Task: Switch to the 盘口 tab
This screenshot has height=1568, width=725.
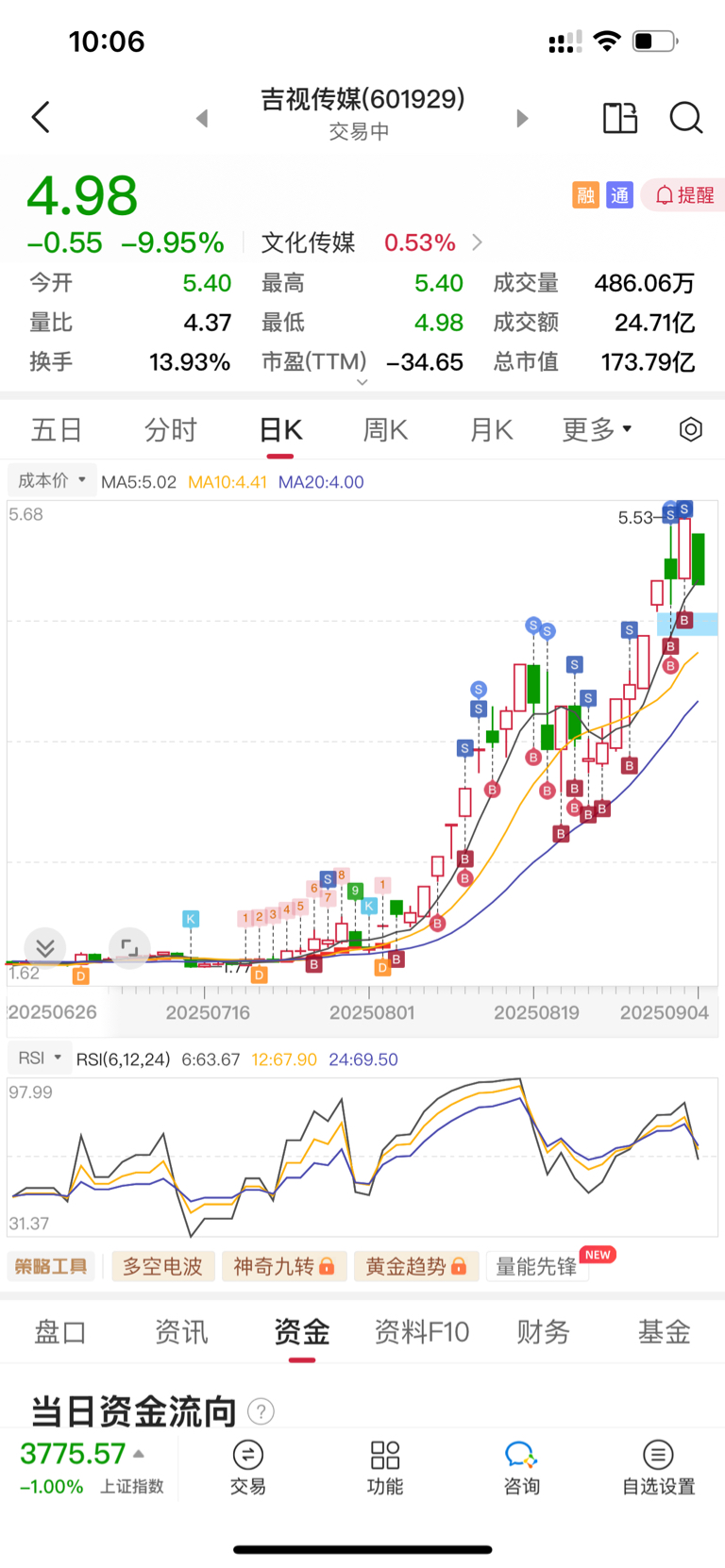Action: pyautogui.click(x=60, y=1332)
